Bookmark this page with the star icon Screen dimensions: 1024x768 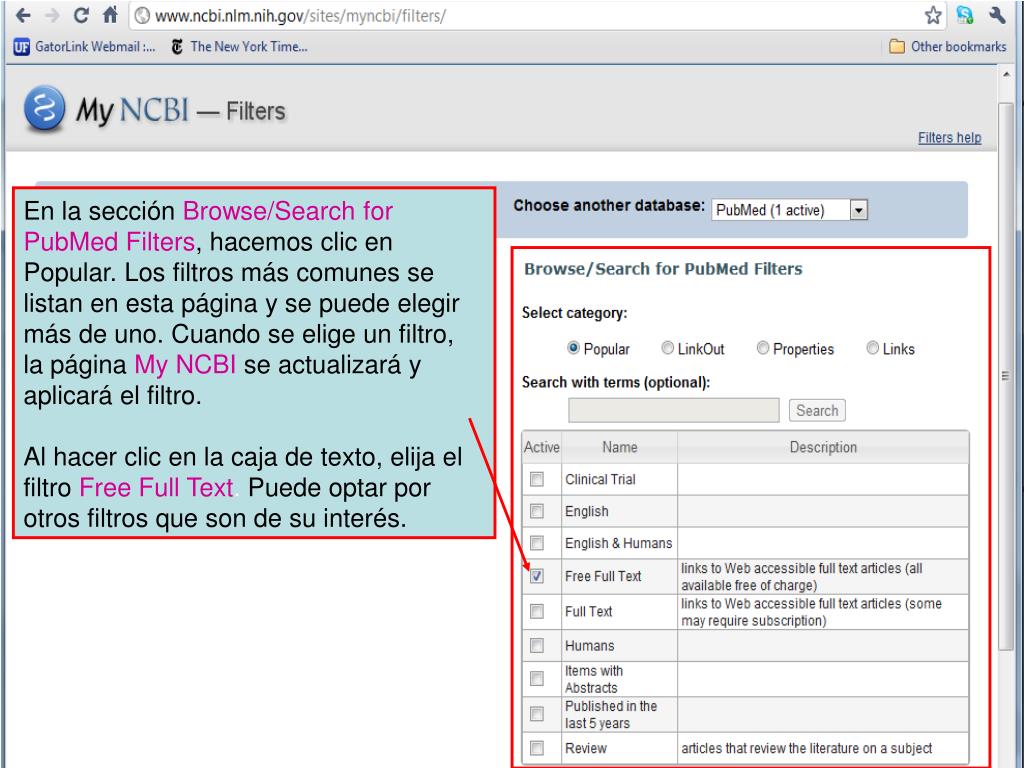coord(933,15)
